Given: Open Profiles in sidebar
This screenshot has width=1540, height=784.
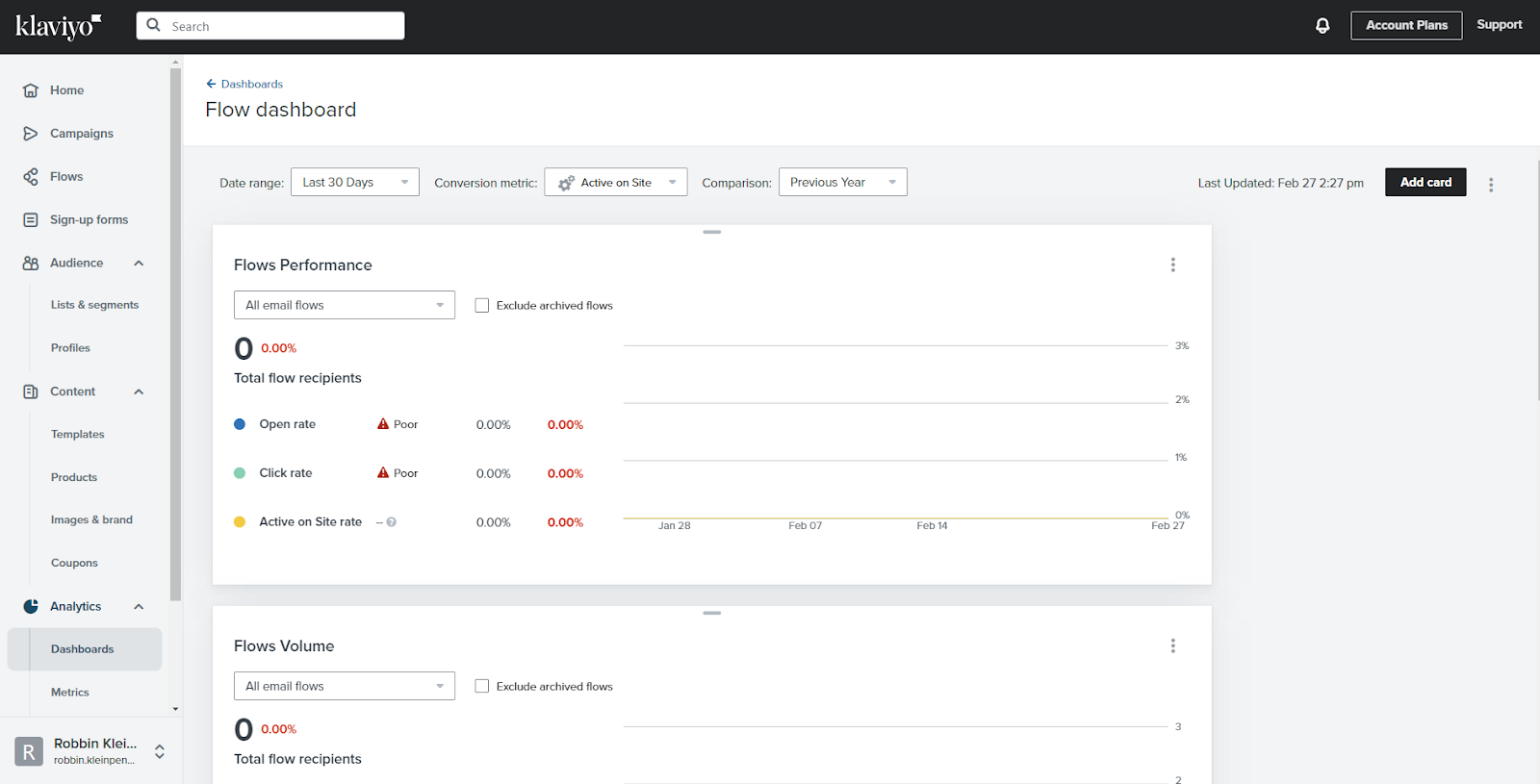Looking at the screenshot, I should point(70,348).
